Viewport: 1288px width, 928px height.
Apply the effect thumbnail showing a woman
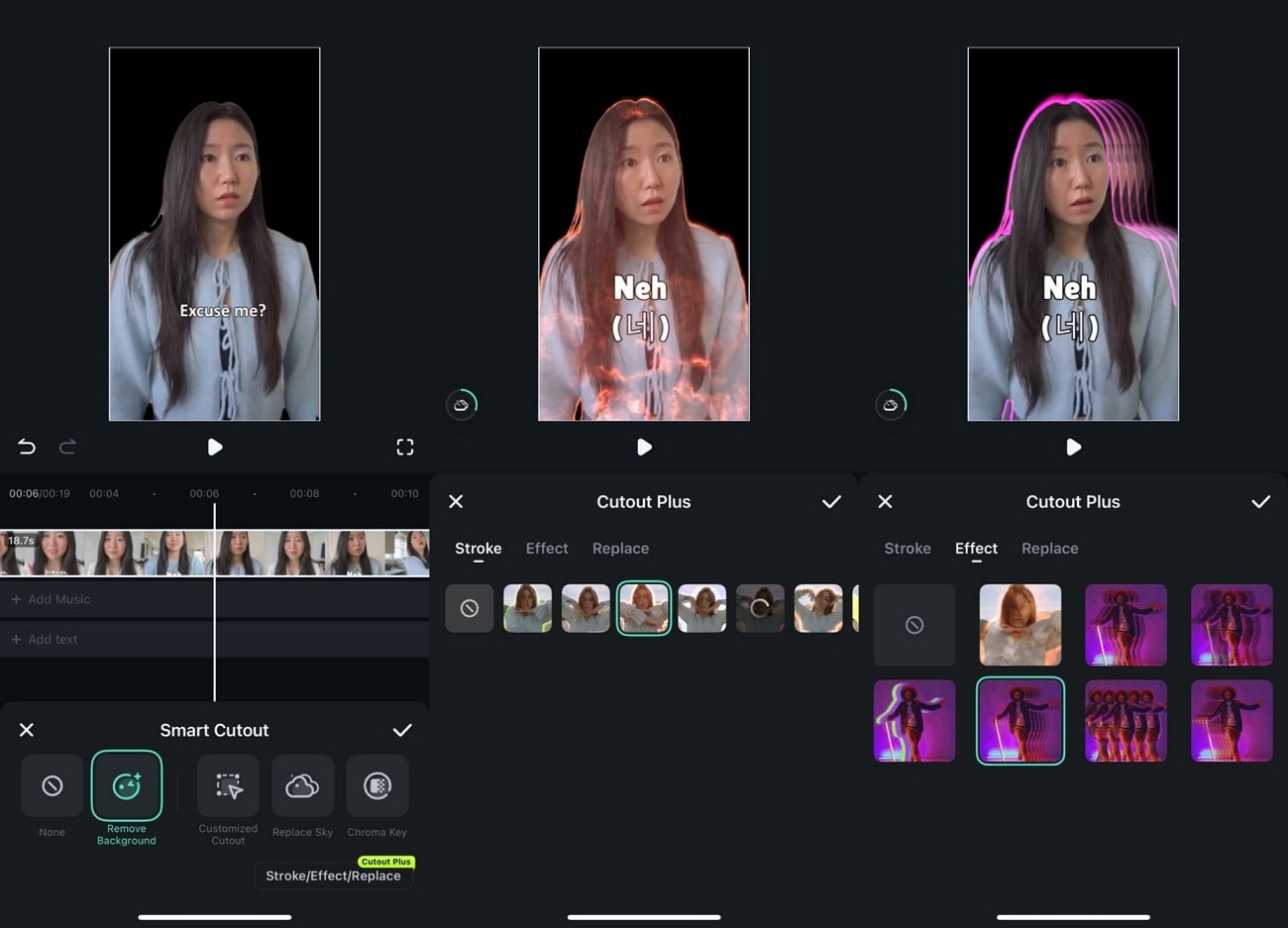(1020, 625)
